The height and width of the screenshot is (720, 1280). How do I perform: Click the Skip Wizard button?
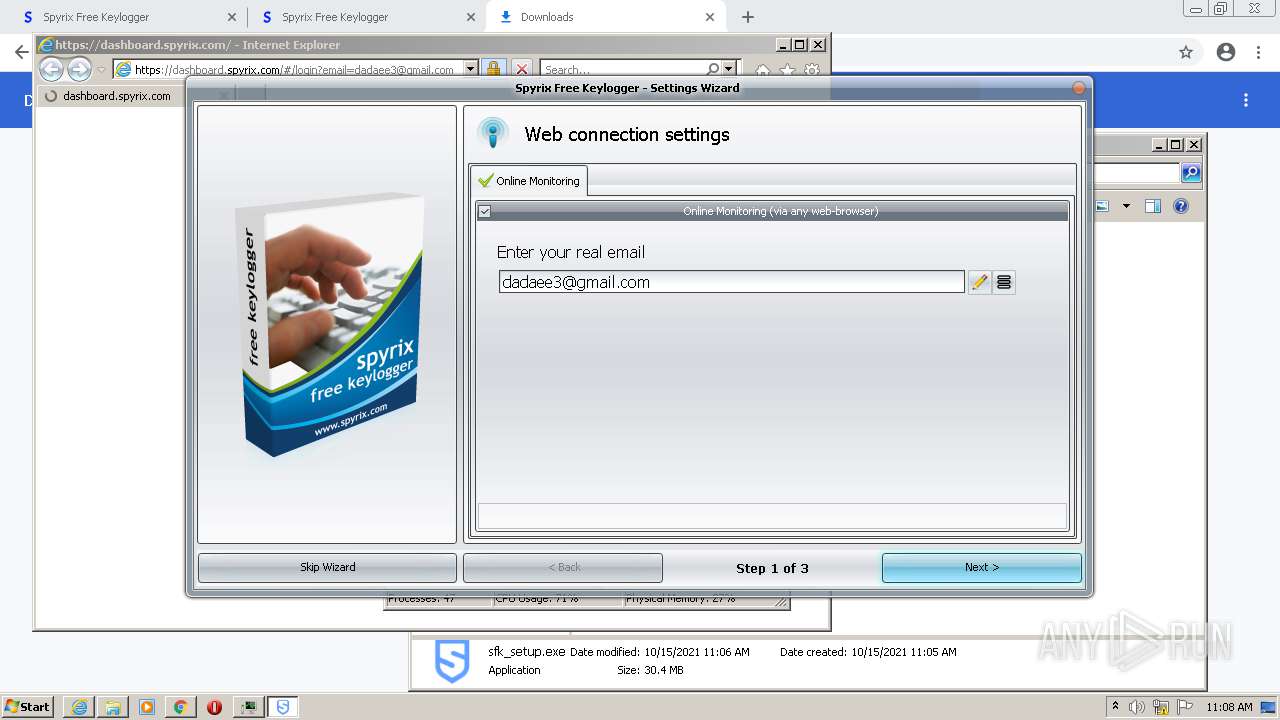tap(327, 567)
